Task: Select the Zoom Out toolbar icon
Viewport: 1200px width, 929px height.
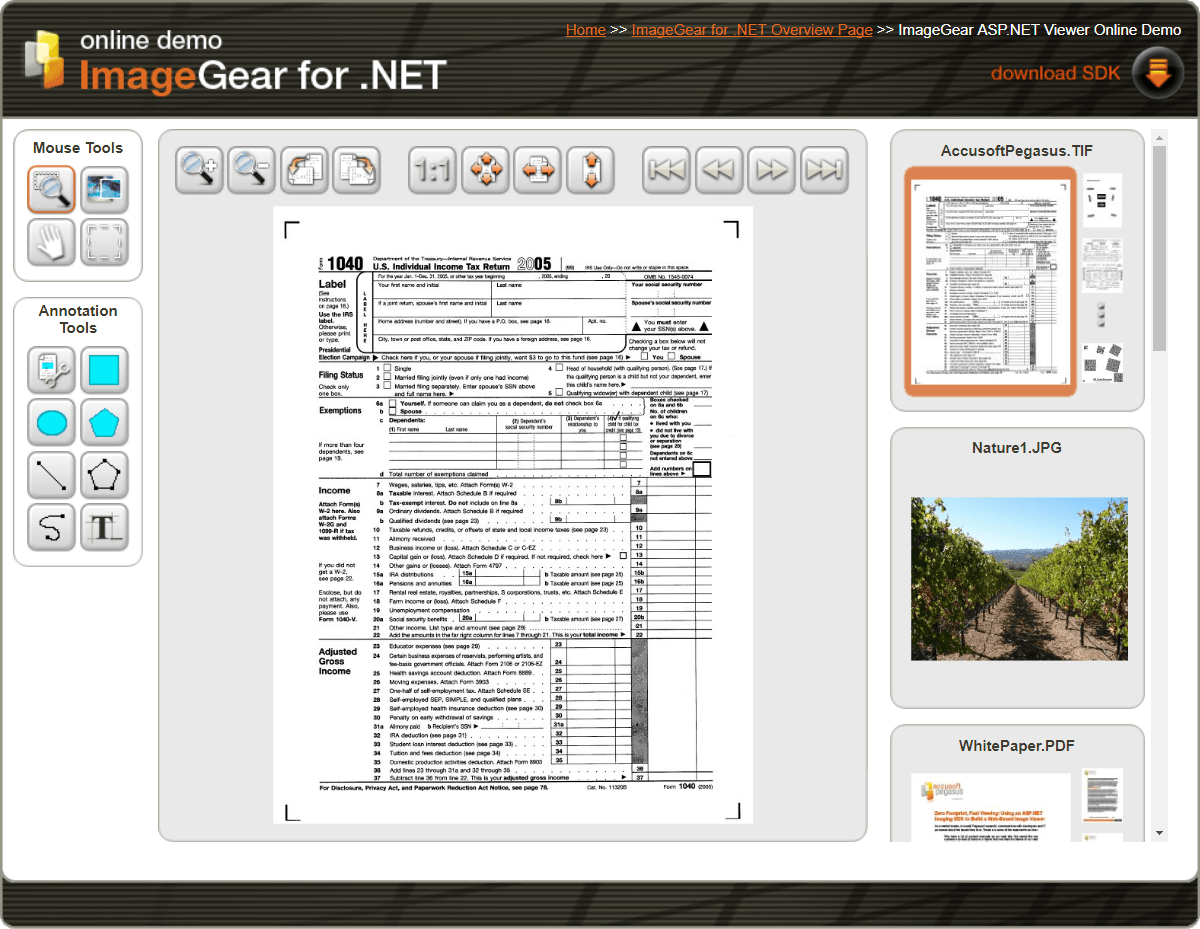Action: [251, 169]
